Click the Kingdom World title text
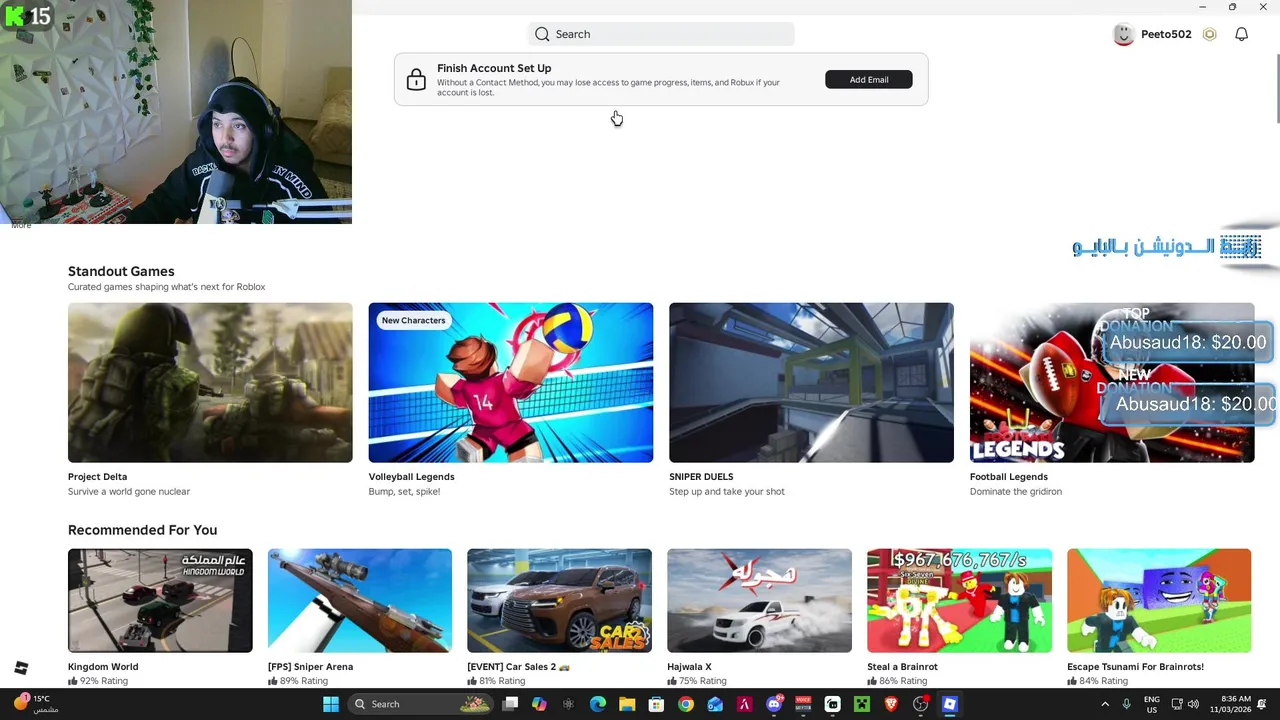The height and width of the screenshot is (720, 1280). tap(103, 667)
